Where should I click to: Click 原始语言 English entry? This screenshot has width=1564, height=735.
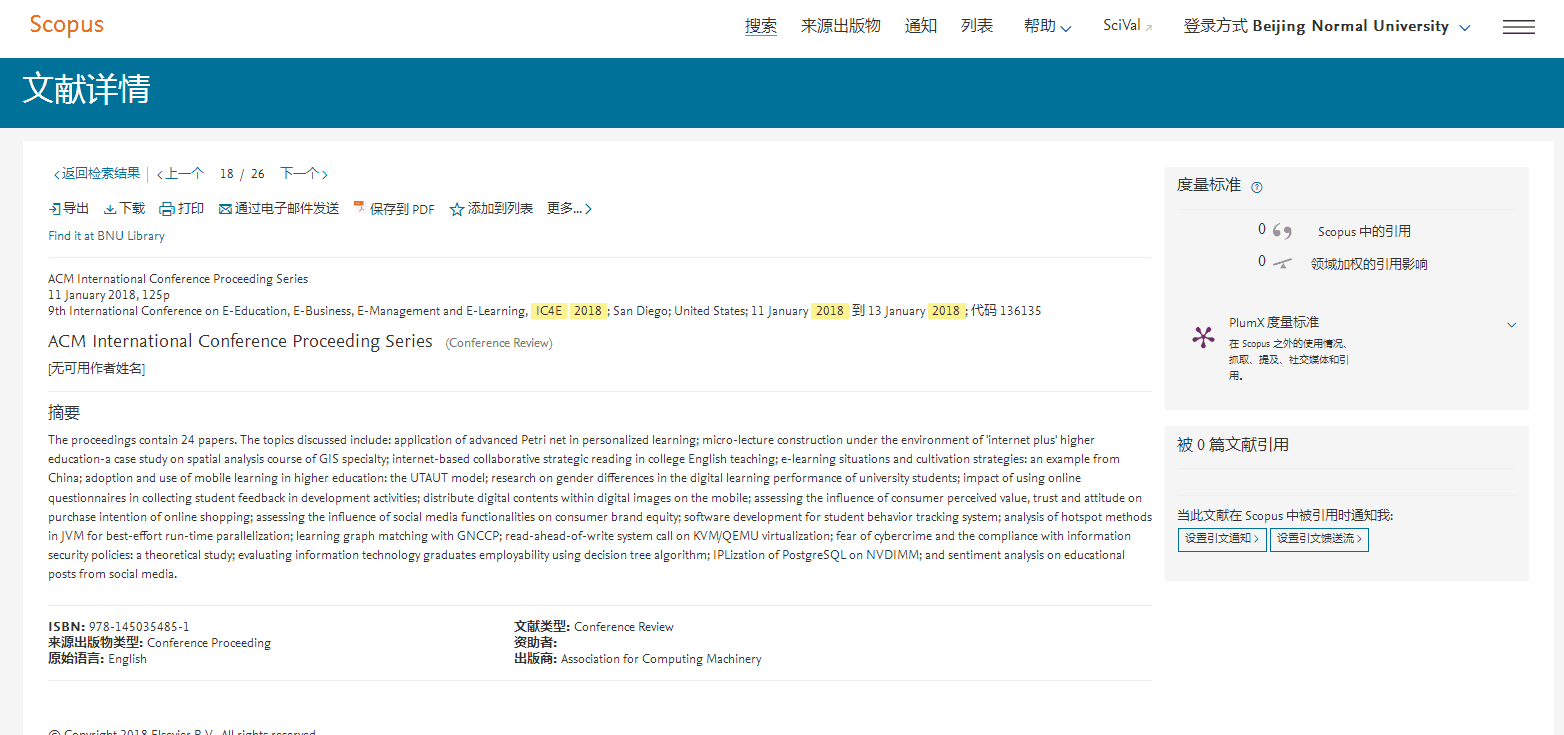point(97,659)
